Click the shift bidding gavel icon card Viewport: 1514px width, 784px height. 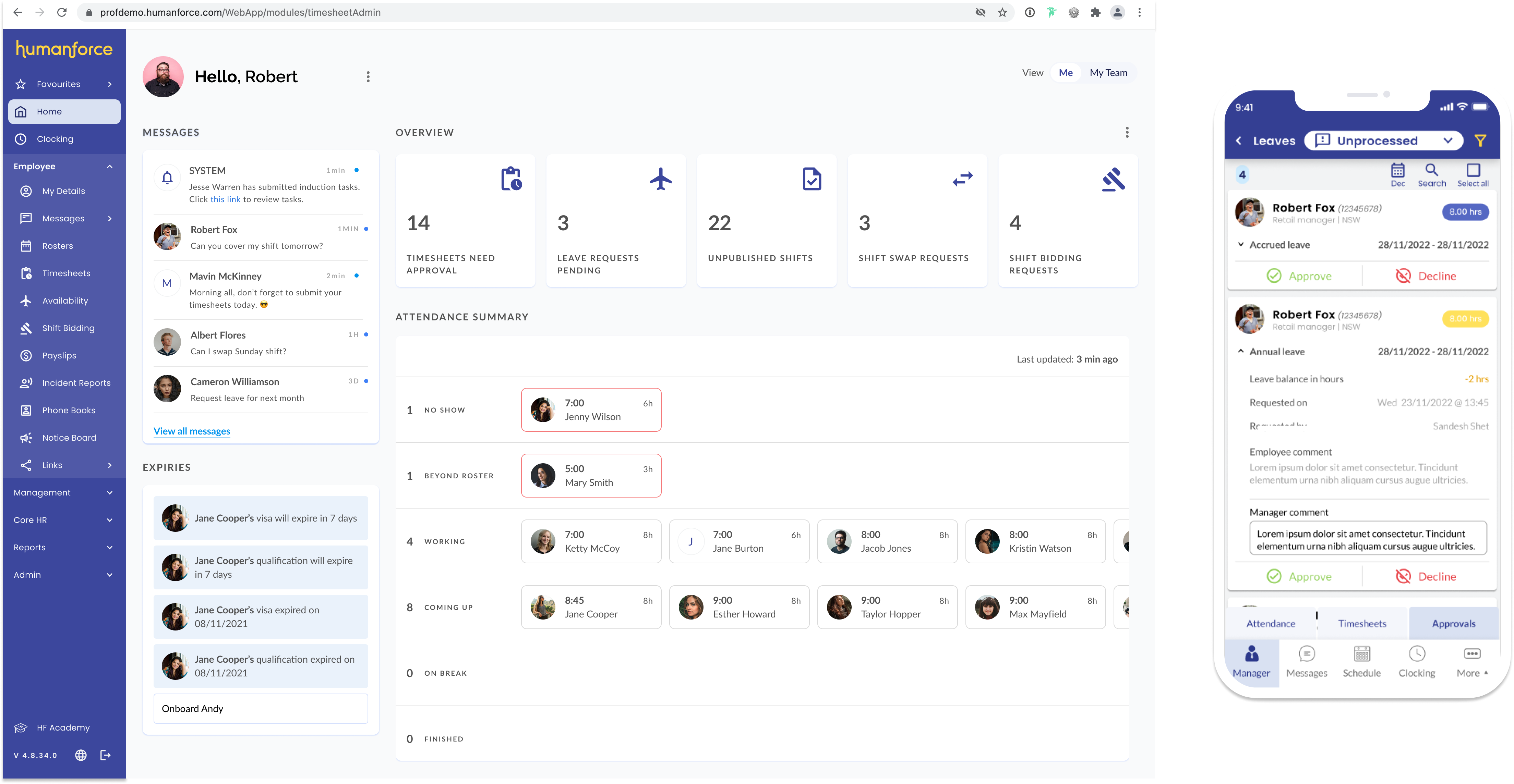[x=1113, y=179]
